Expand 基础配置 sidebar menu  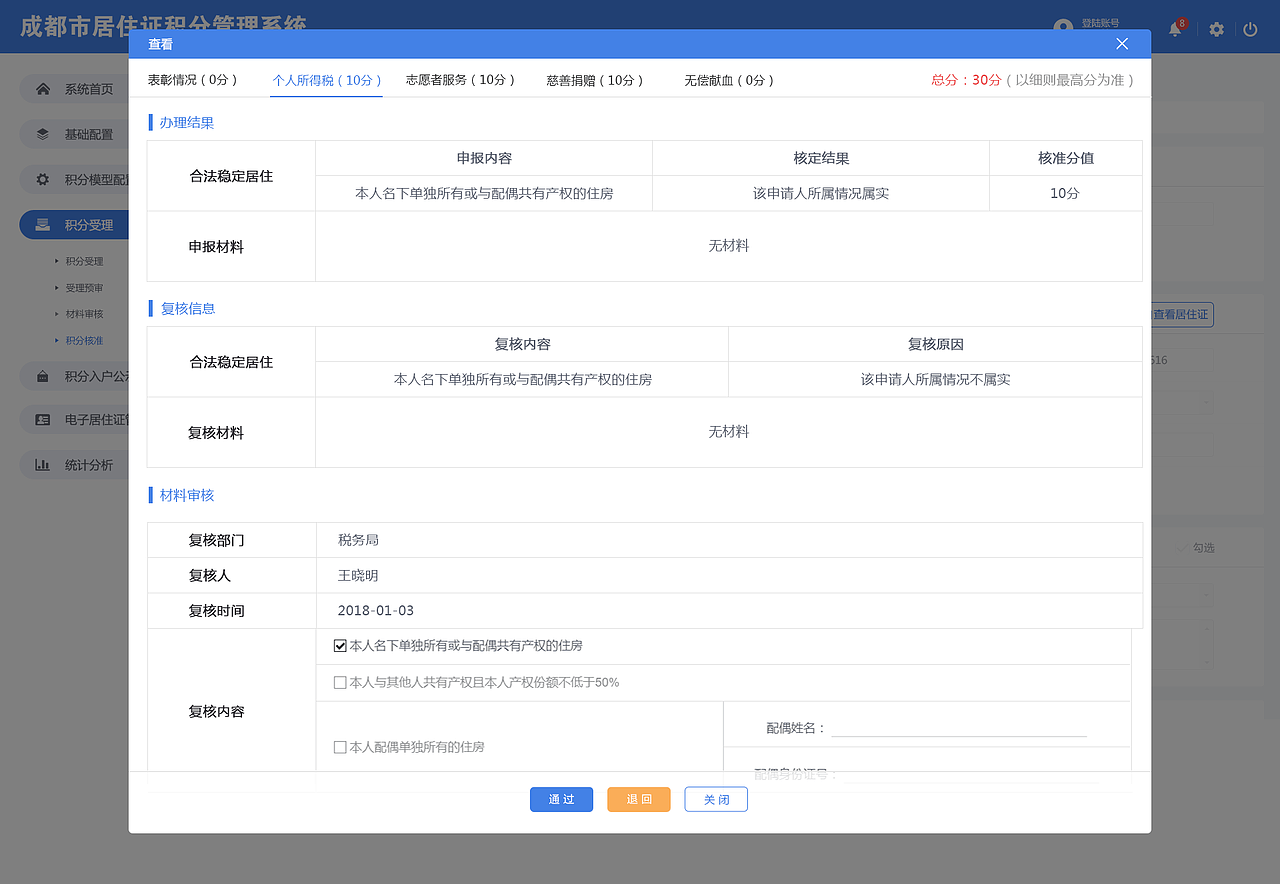pos(75,134)
